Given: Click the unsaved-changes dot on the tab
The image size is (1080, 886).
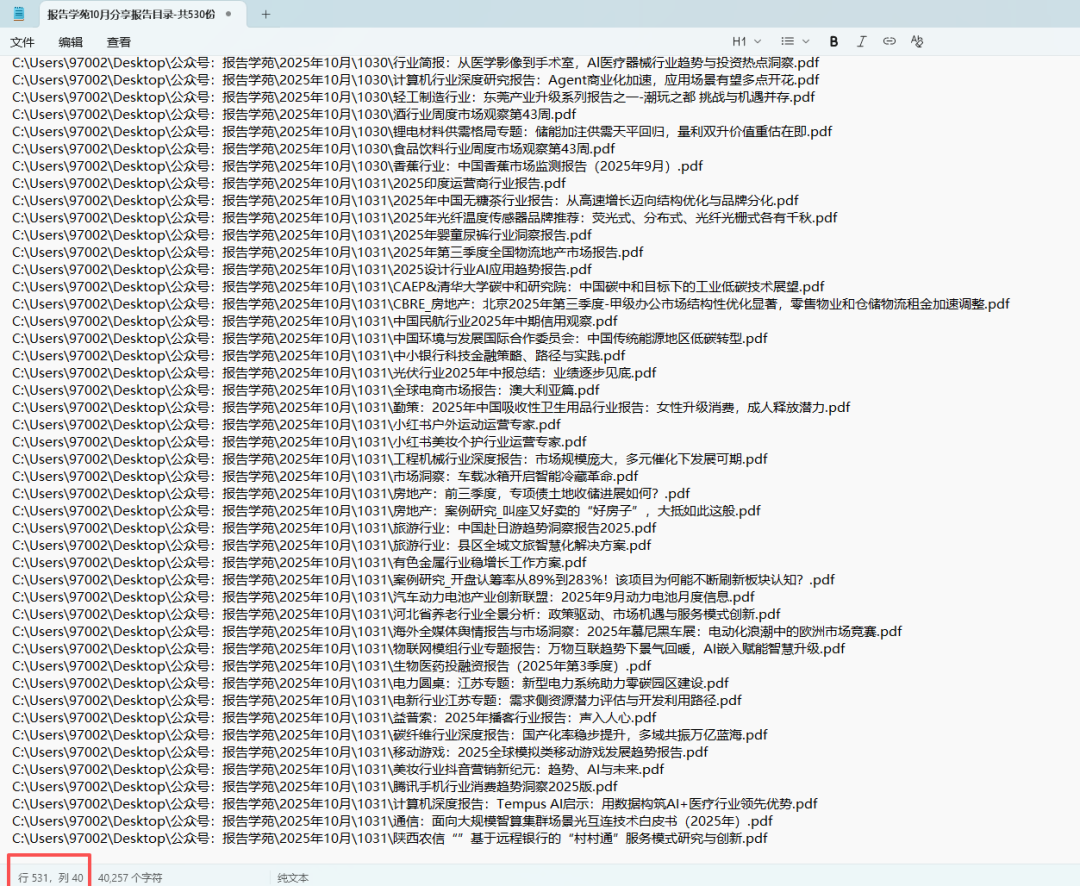Looking at the screenshot, I should click(228, 14).
